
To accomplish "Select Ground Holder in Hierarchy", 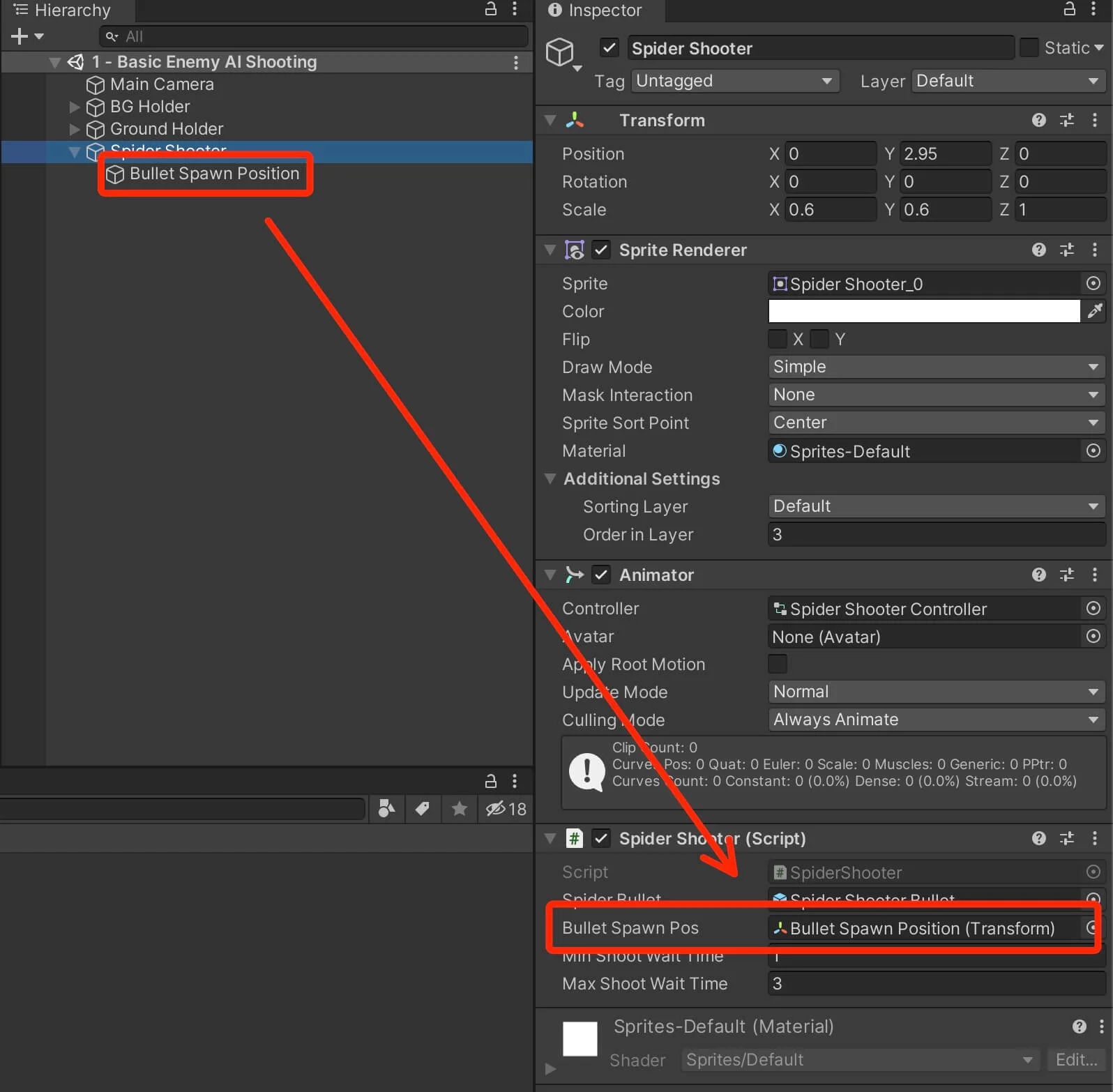I will click(167, 129).
